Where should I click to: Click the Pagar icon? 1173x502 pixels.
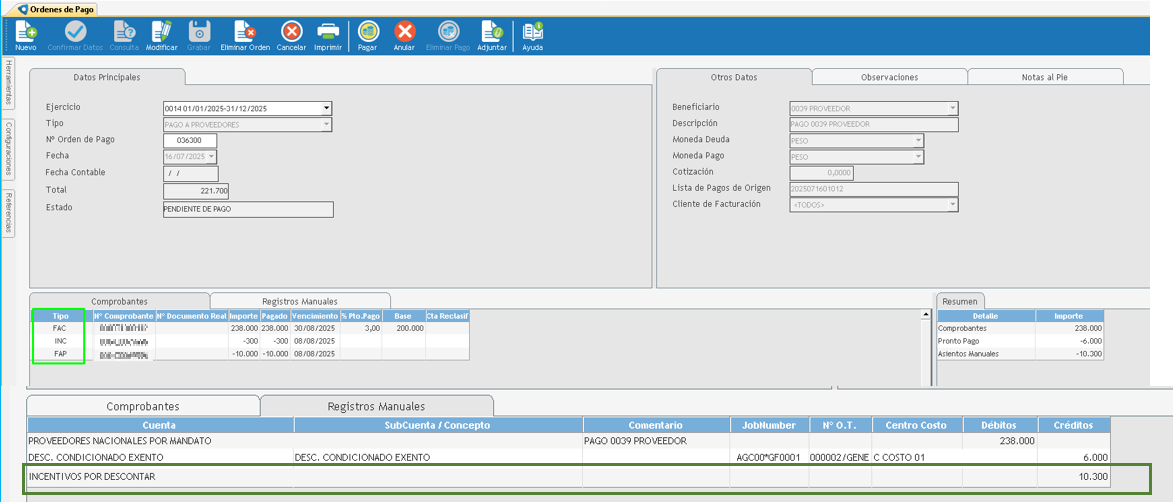368,32
